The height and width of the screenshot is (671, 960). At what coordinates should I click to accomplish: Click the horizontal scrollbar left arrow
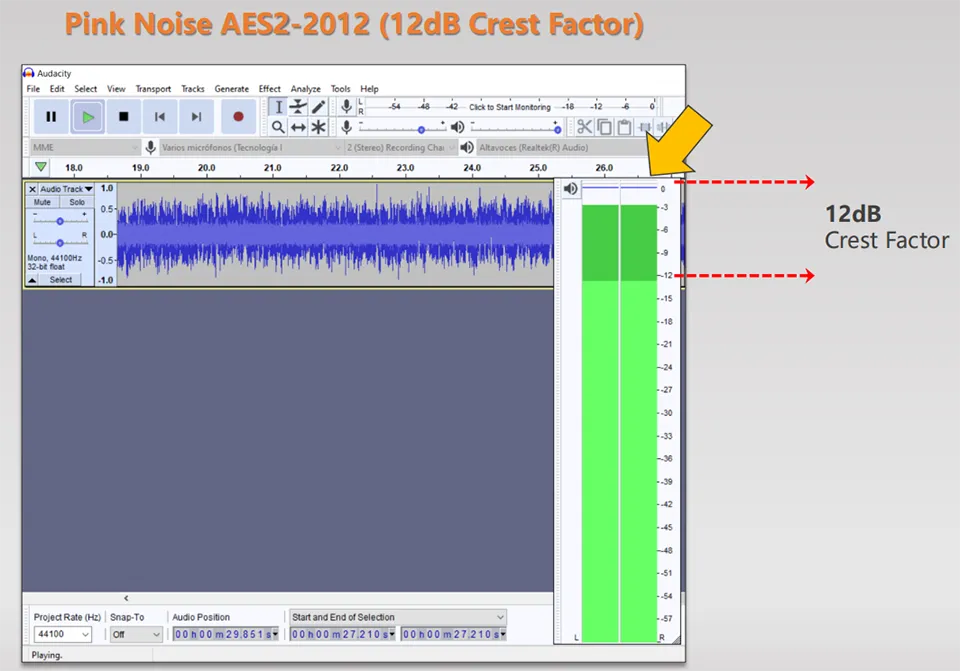click(126, 598)
